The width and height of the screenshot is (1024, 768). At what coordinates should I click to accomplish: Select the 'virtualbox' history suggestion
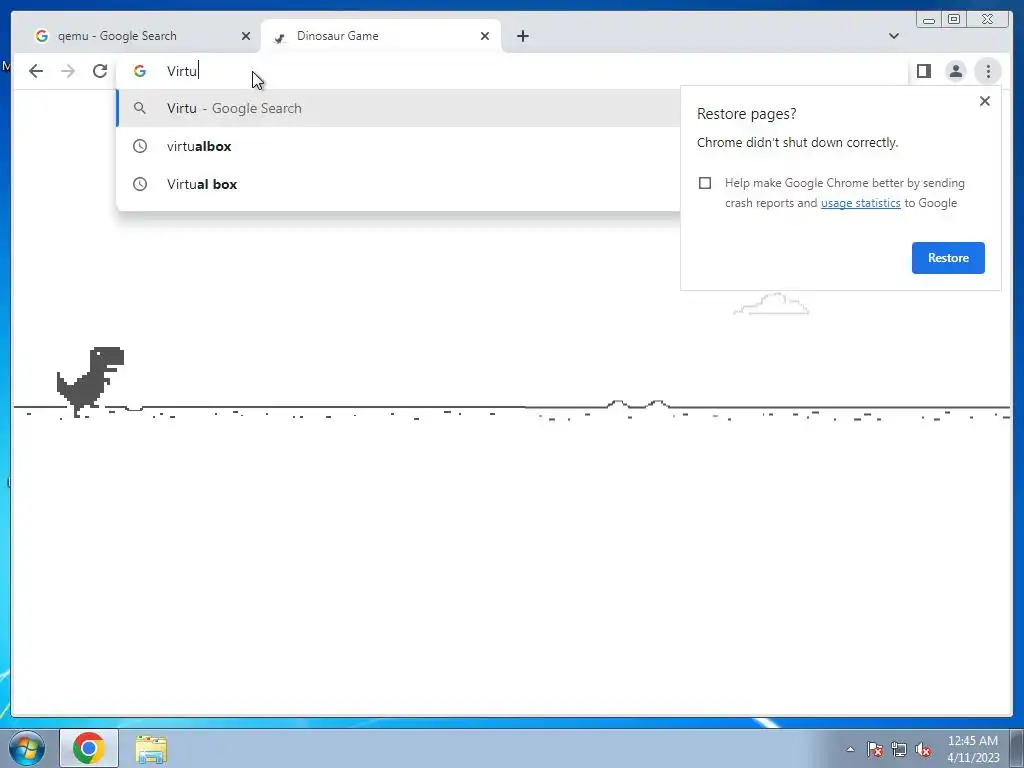point(398,146)
